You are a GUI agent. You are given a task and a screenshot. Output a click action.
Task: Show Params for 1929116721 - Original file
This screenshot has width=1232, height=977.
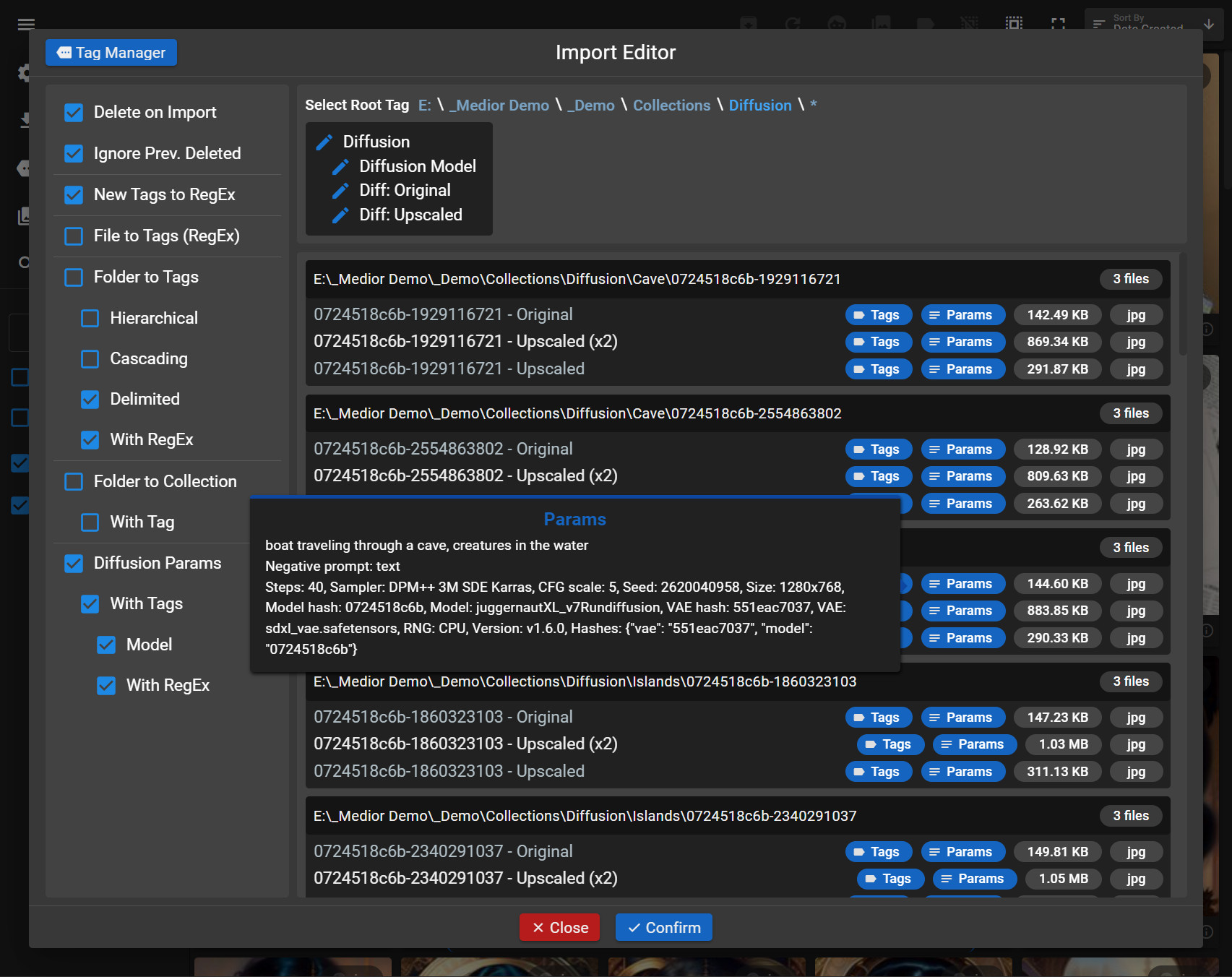click(963, 315)
